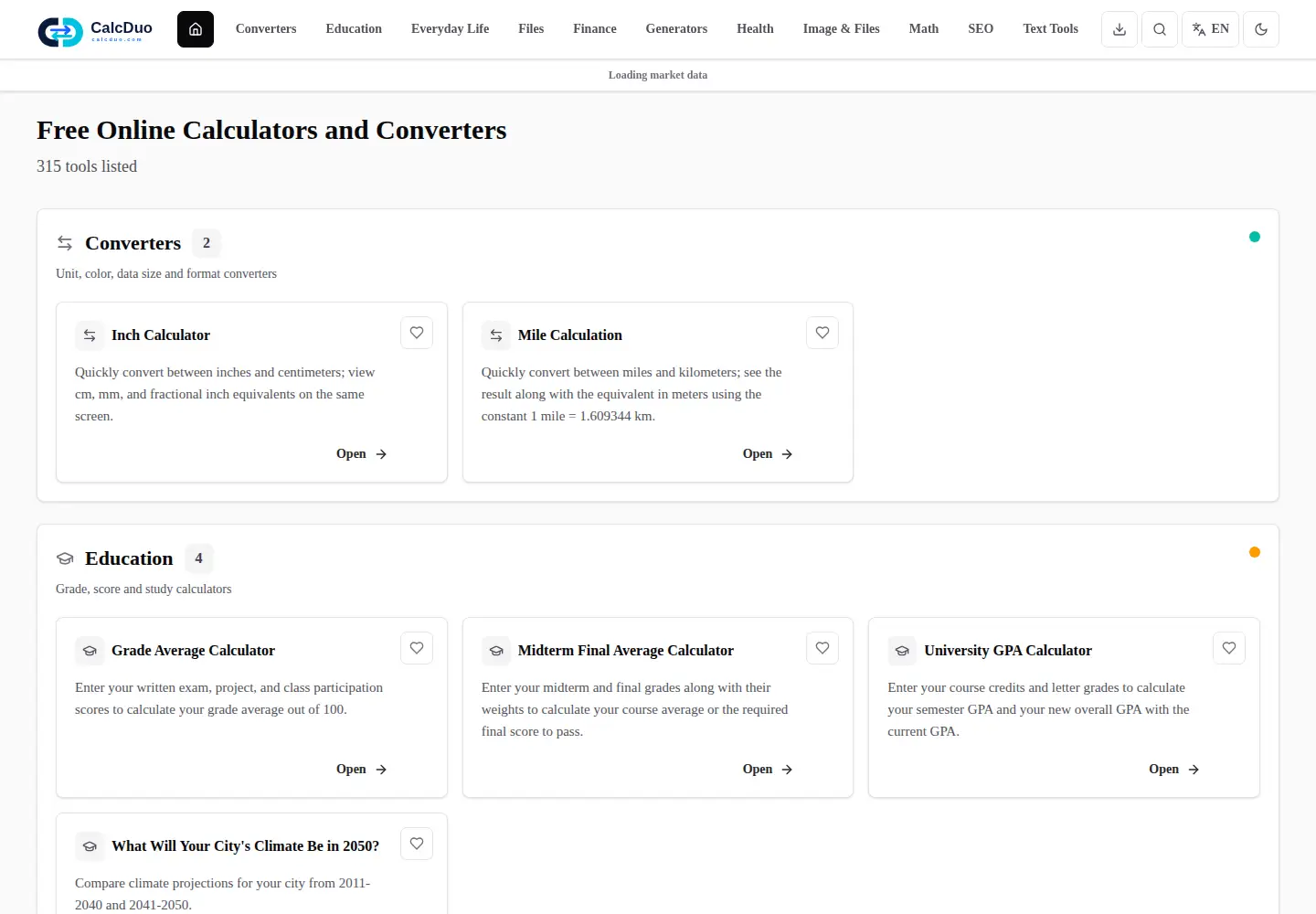Open the Grade Average Calculator

point(362,770)
